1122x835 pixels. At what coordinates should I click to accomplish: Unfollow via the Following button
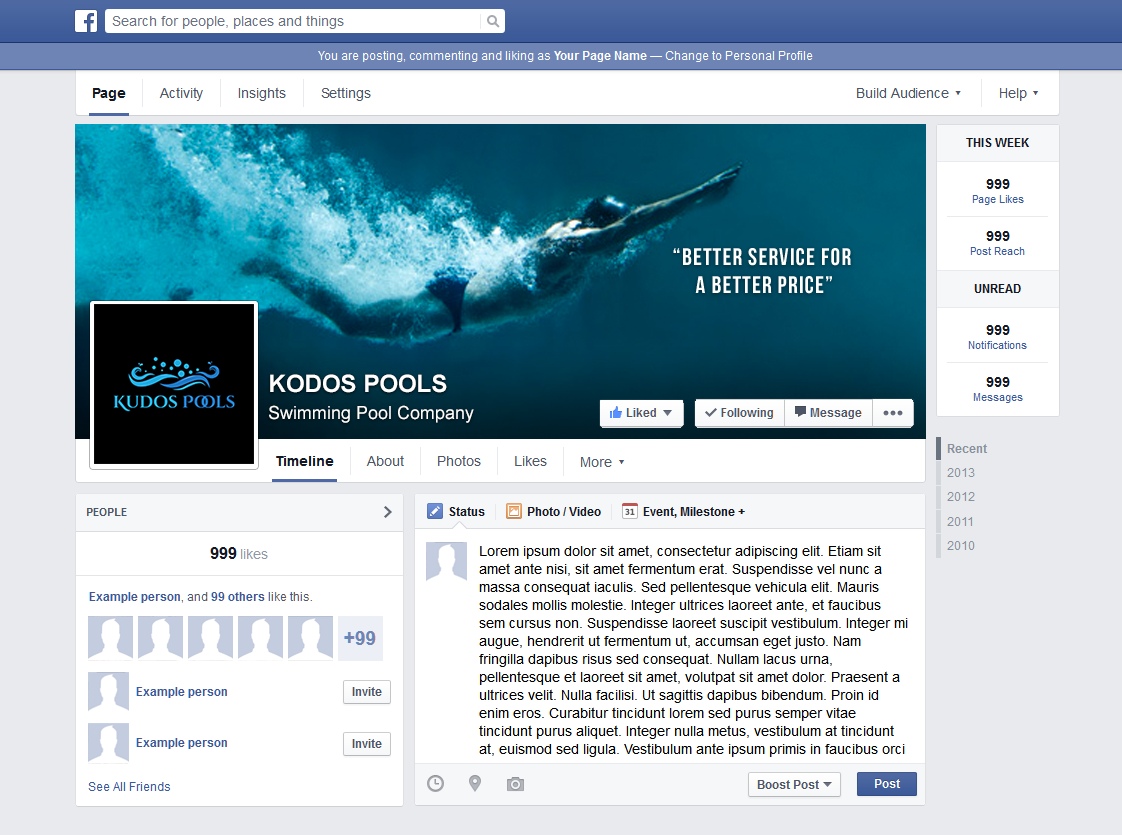(x=739, y=412)
